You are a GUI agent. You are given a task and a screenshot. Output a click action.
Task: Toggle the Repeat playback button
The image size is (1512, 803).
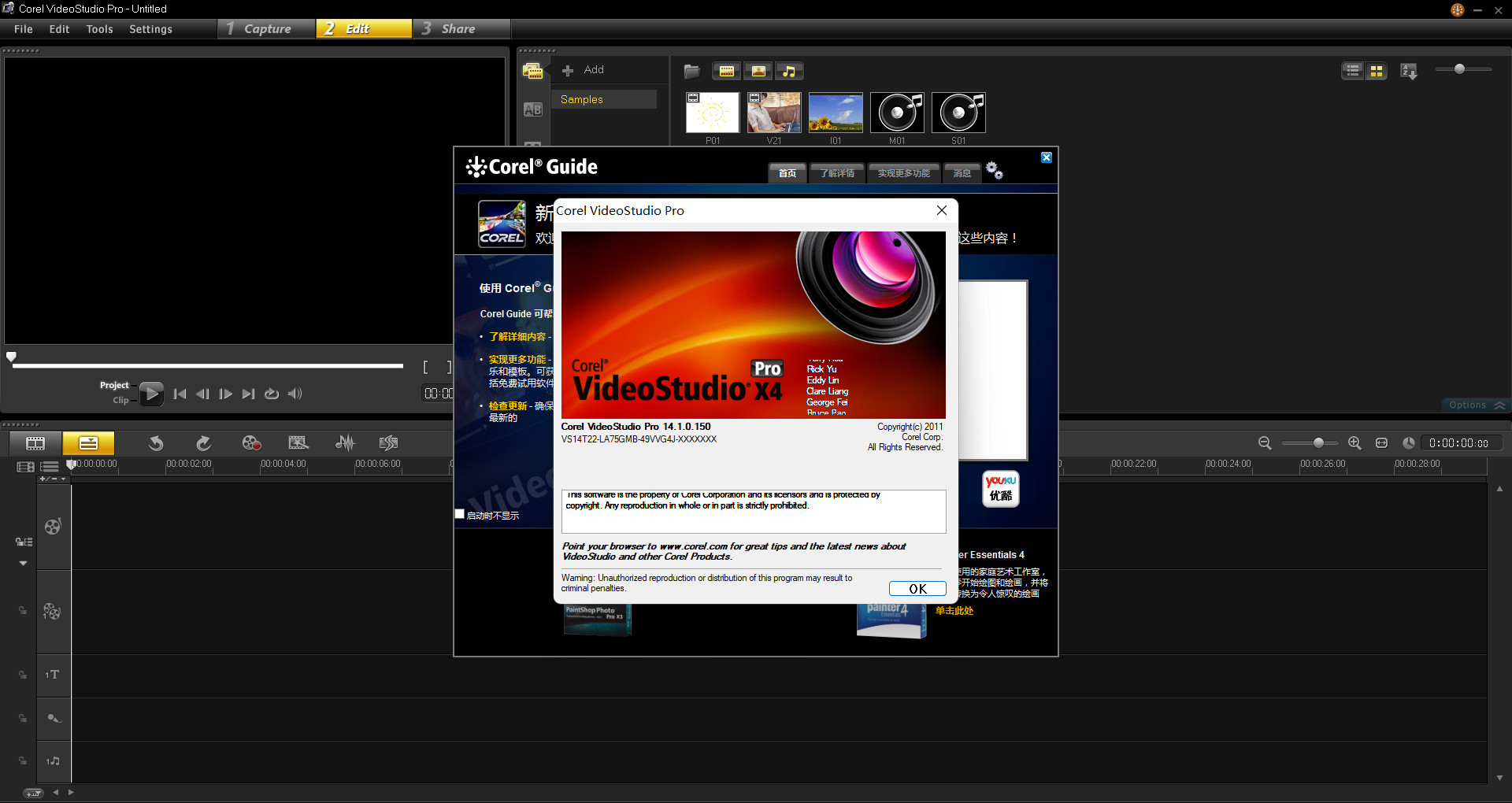click(x=272, y=394)
